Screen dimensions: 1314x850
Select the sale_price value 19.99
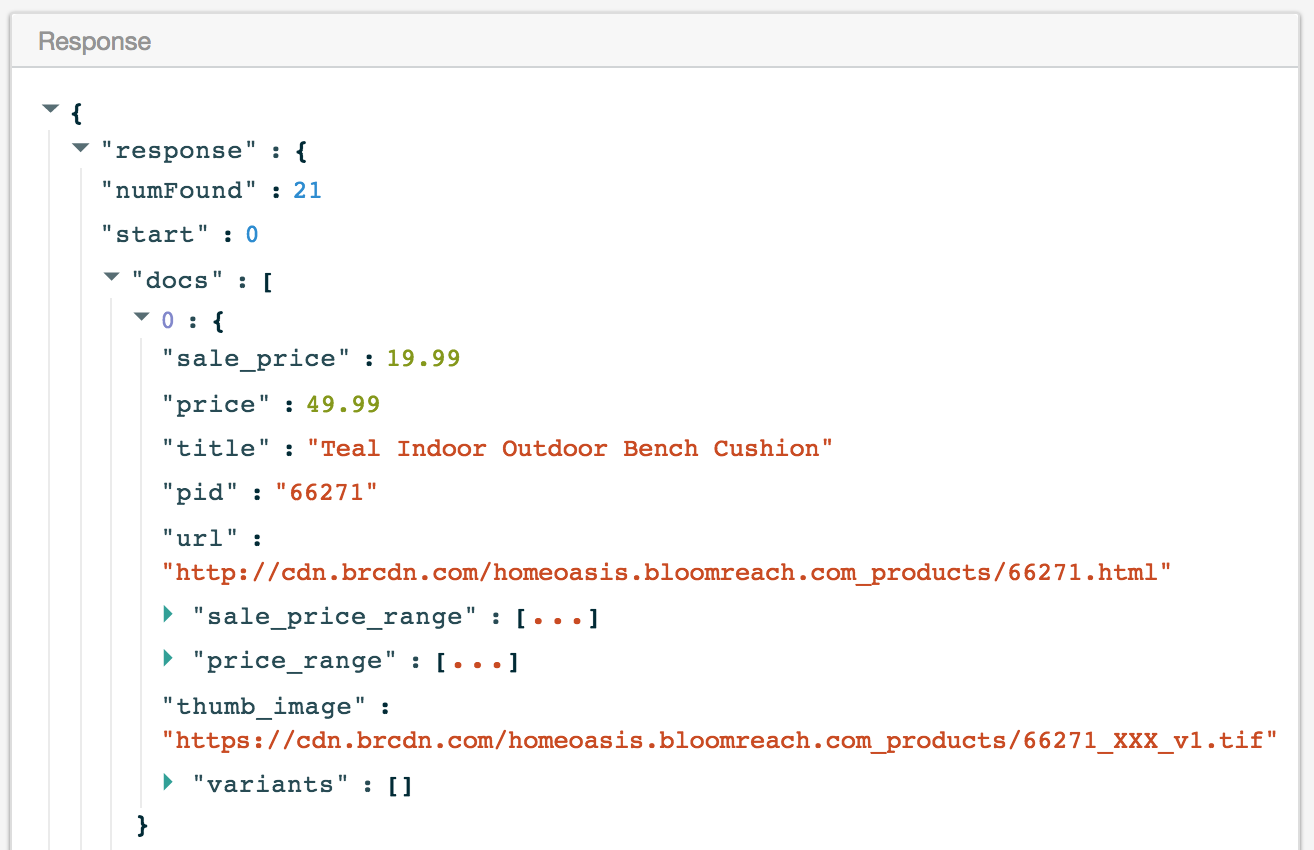[x=423, y=358]
